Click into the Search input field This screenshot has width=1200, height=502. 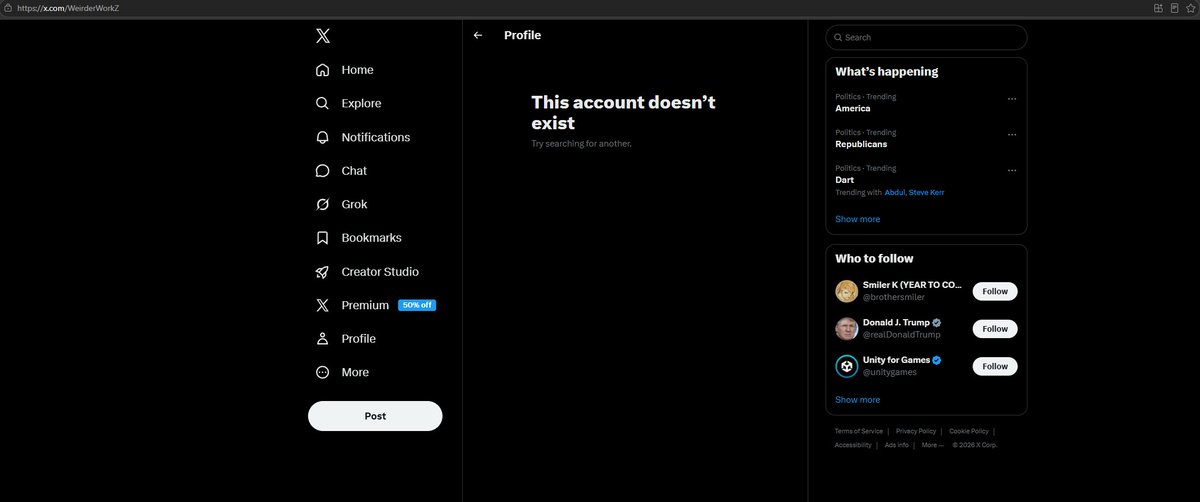[x=926, y=37]
